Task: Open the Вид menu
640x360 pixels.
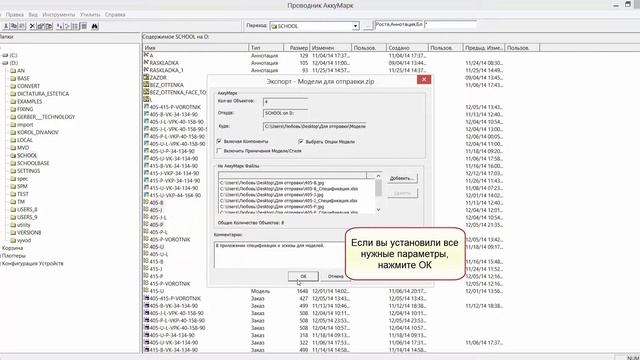Action: click(x=33, y=14)
